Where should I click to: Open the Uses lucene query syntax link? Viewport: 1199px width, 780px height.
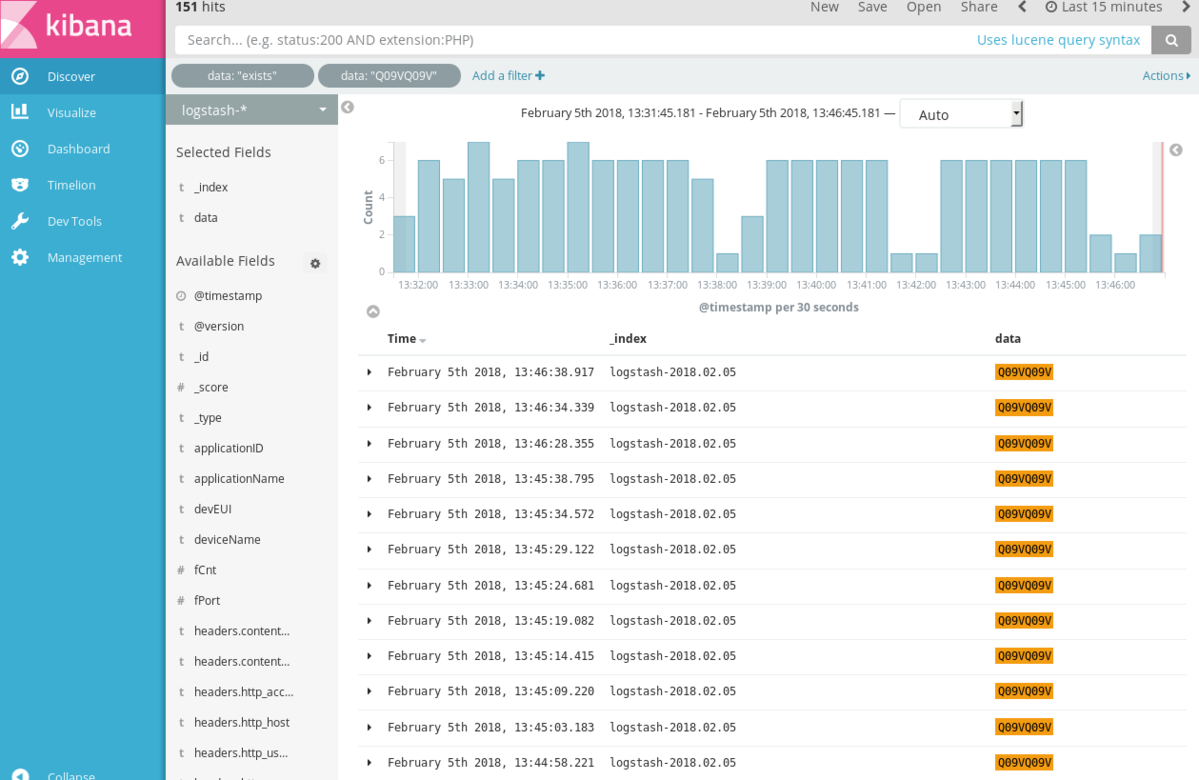pos(1058,40)
